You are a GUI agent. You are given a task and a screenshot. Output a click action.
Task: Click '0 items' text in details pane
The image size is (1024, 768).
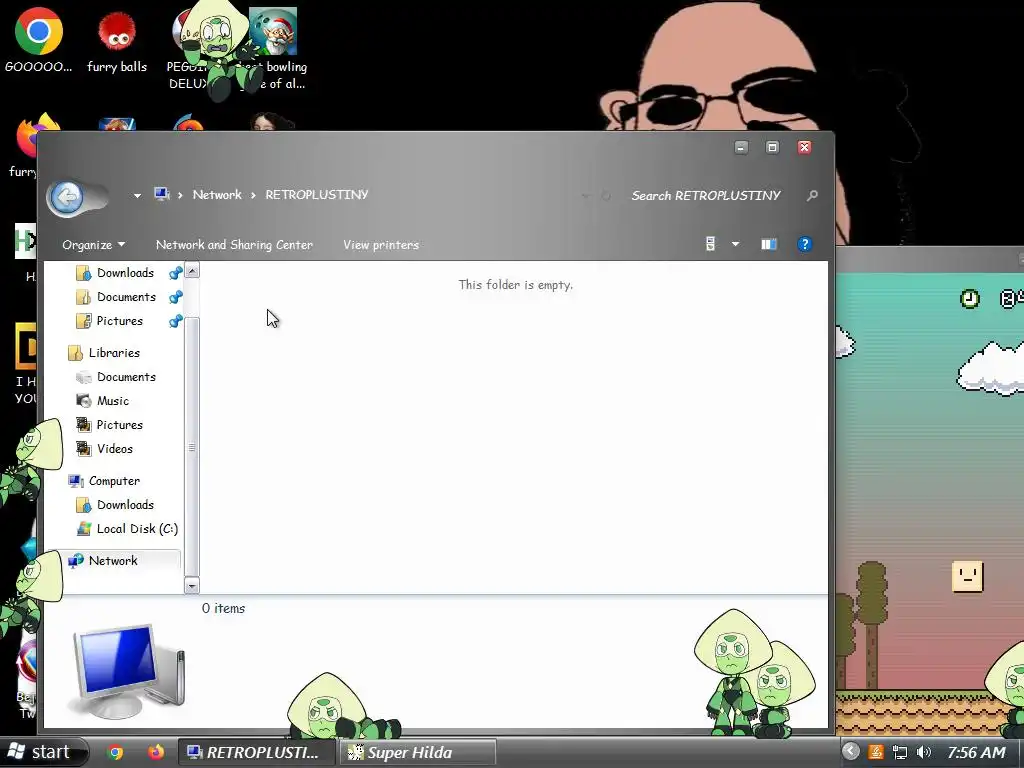click(x=223, y=609)
